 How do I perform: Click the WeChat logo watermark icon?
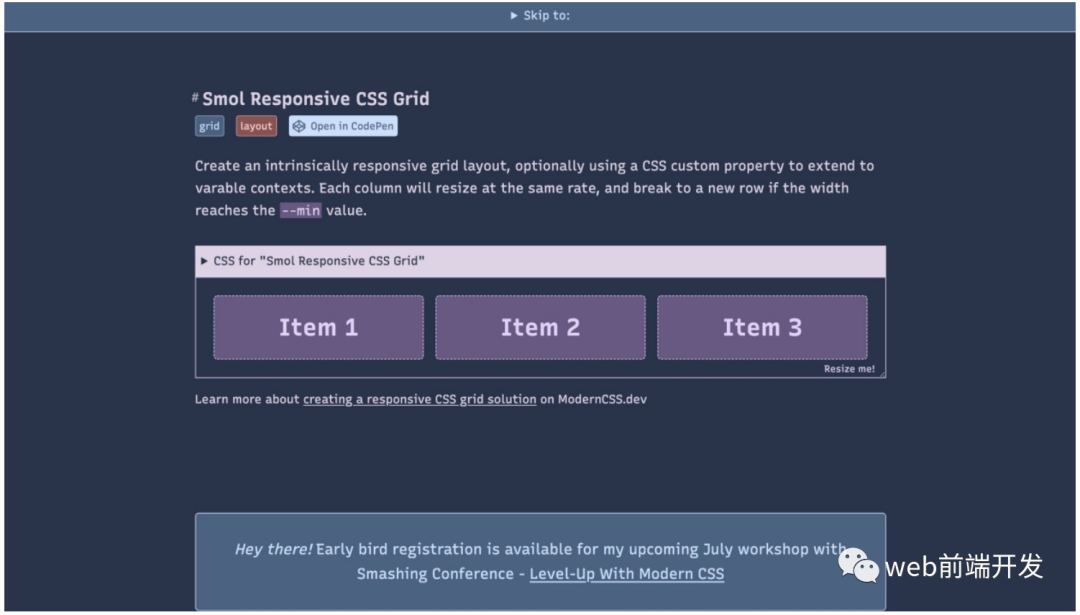click(x=859, y=566)
